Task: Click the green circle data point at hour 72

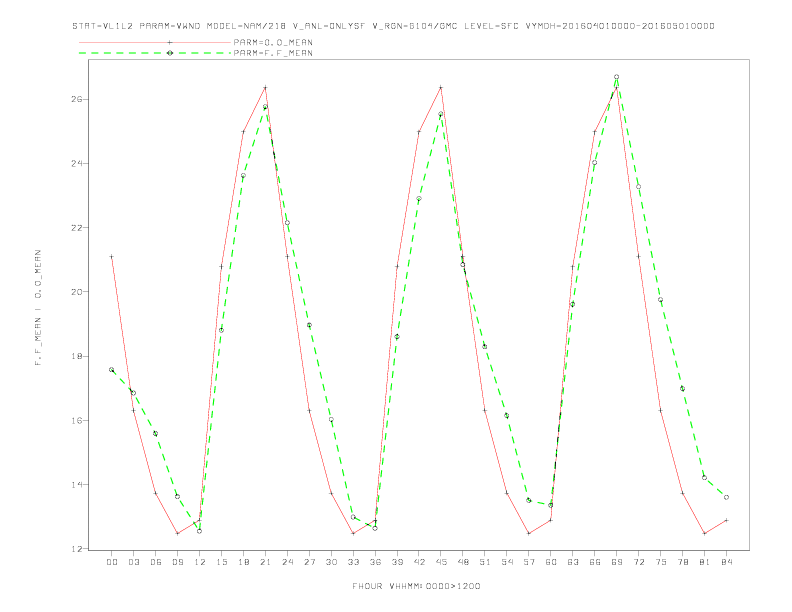Action: pos(638,187)
